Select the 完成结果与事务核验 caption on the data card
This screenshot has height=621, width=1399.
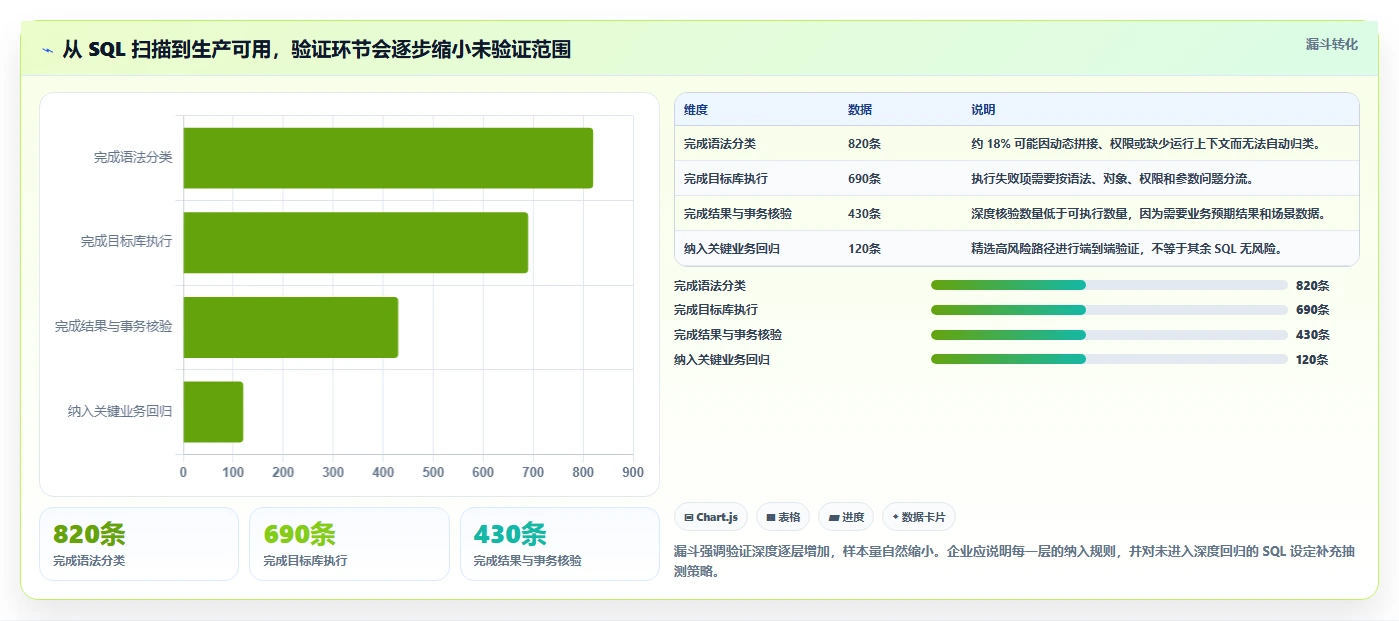point(527,561)
